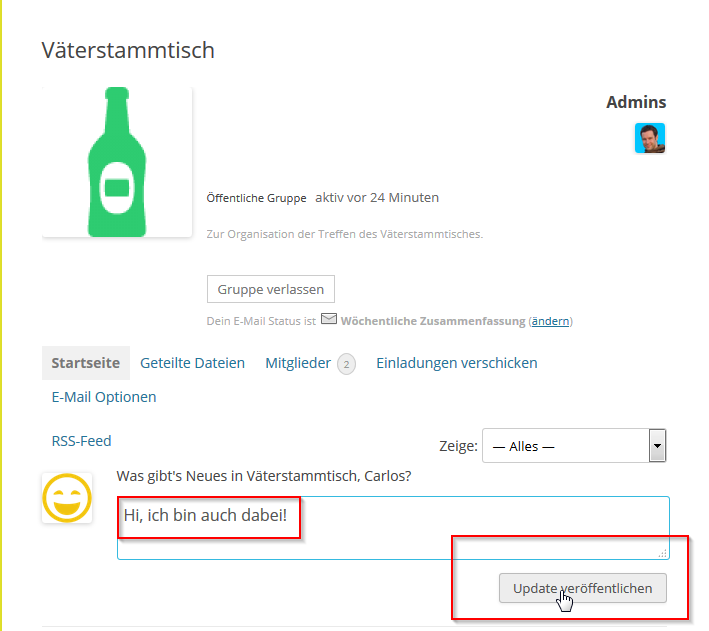Viewport: 709px width, 631px height.
Task: Follow the ändern link
Action: pos(550,321)
